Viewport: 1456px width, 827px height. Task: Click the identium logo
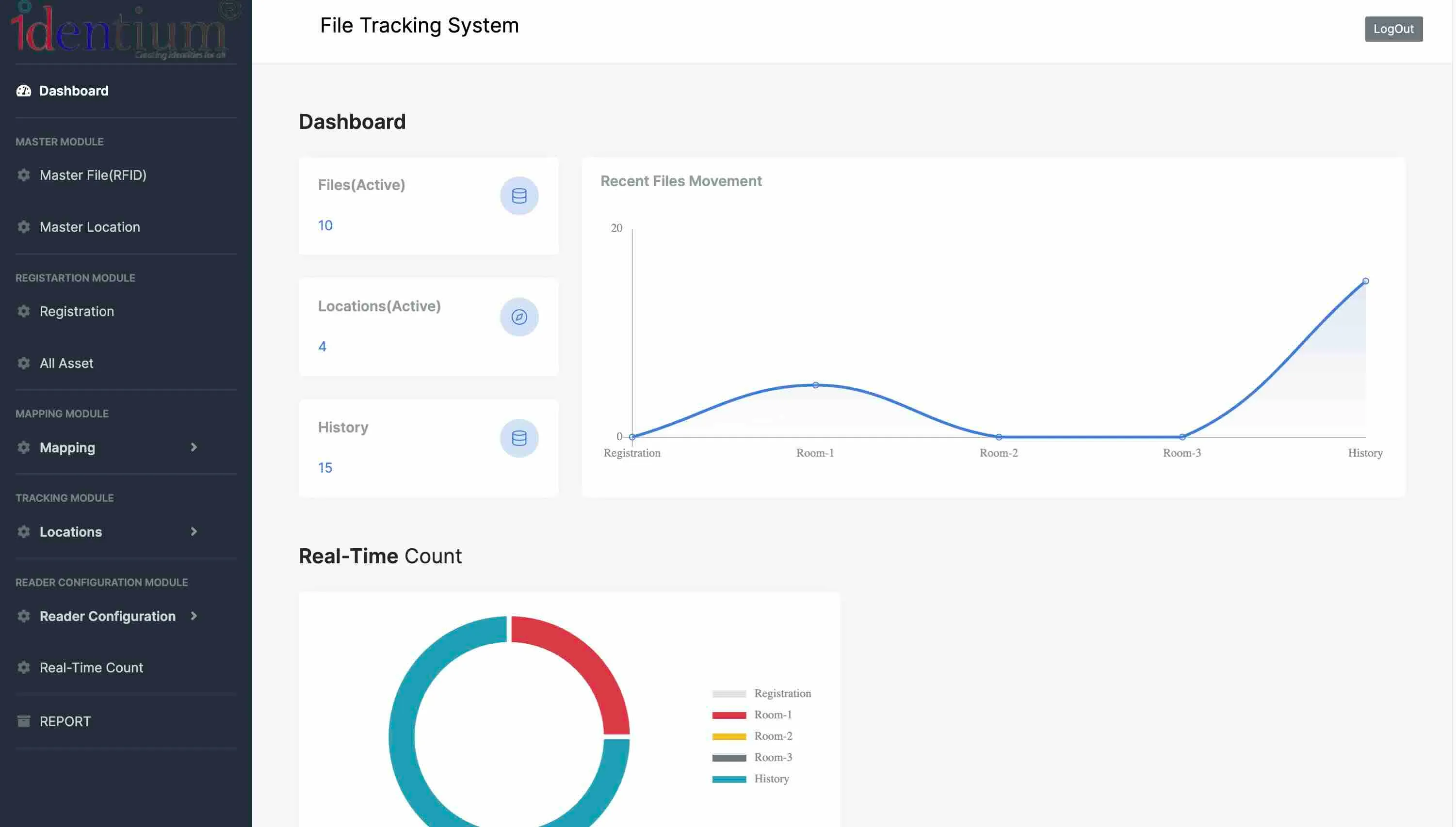[125, 30]
